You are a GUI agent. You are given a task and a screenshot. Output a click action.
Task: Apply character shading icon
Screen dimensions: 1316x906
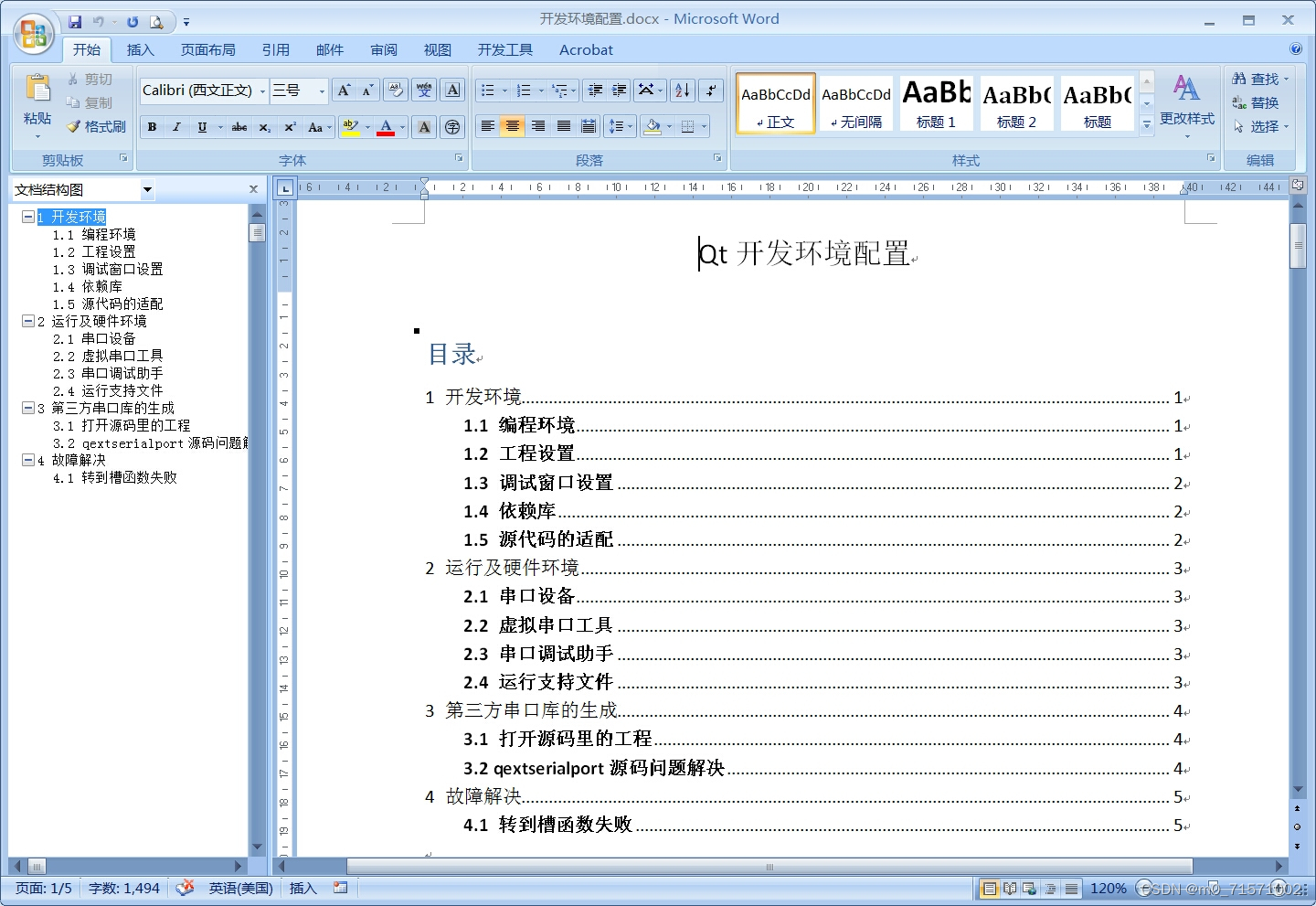[x=424, y=127]
